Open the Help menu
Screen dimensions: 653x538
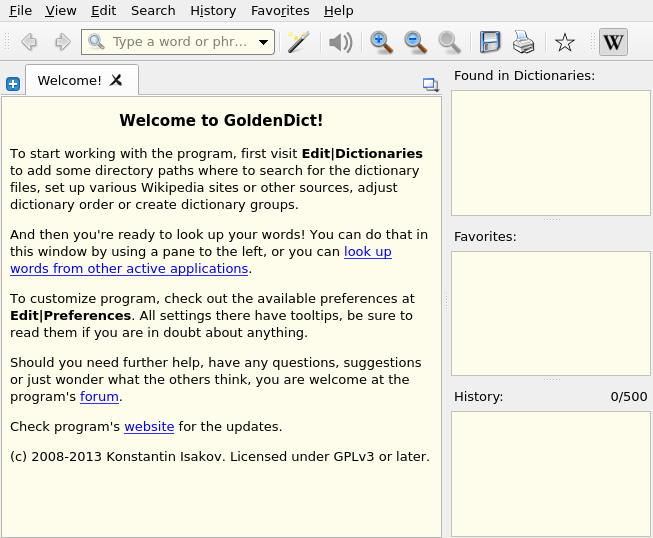tap(339, 10)
